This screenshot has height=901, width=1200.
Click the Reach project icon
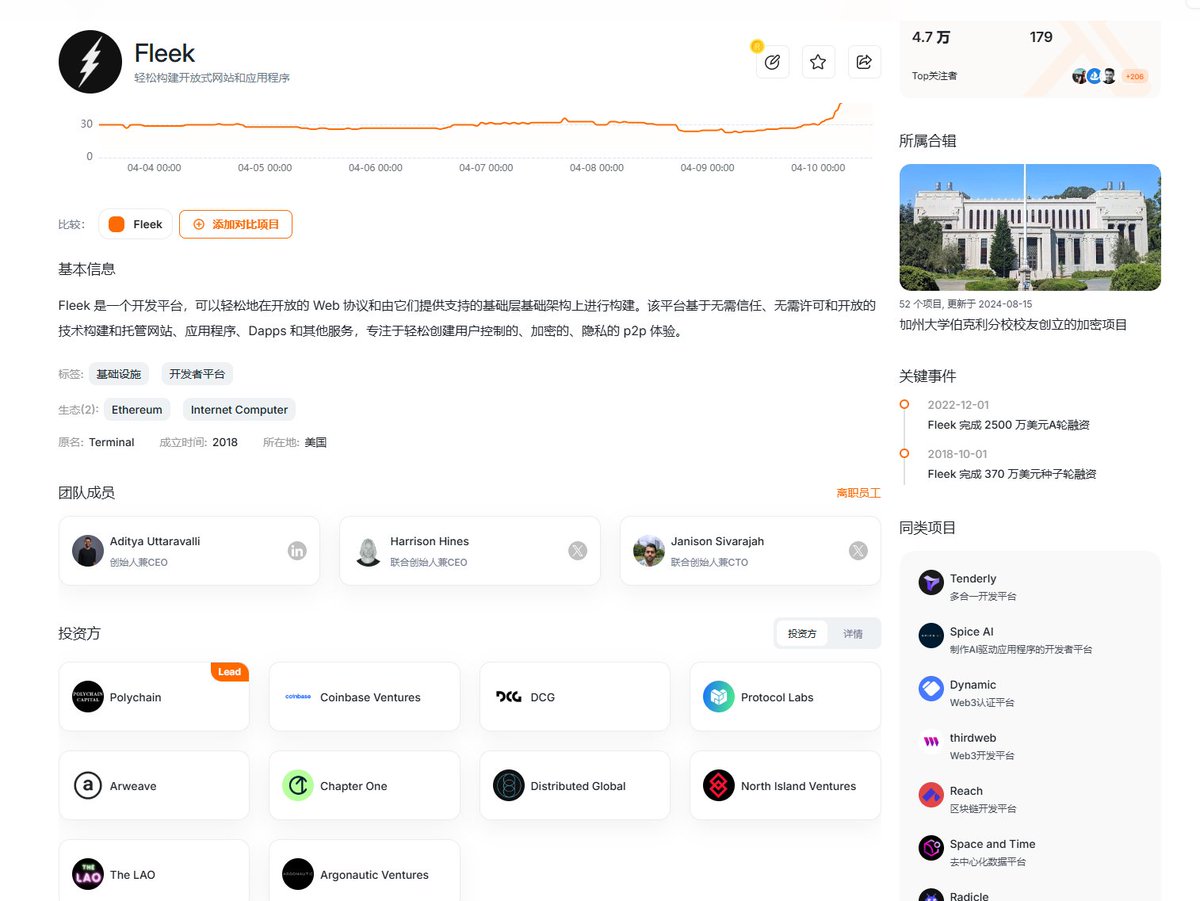click(931, 795)
